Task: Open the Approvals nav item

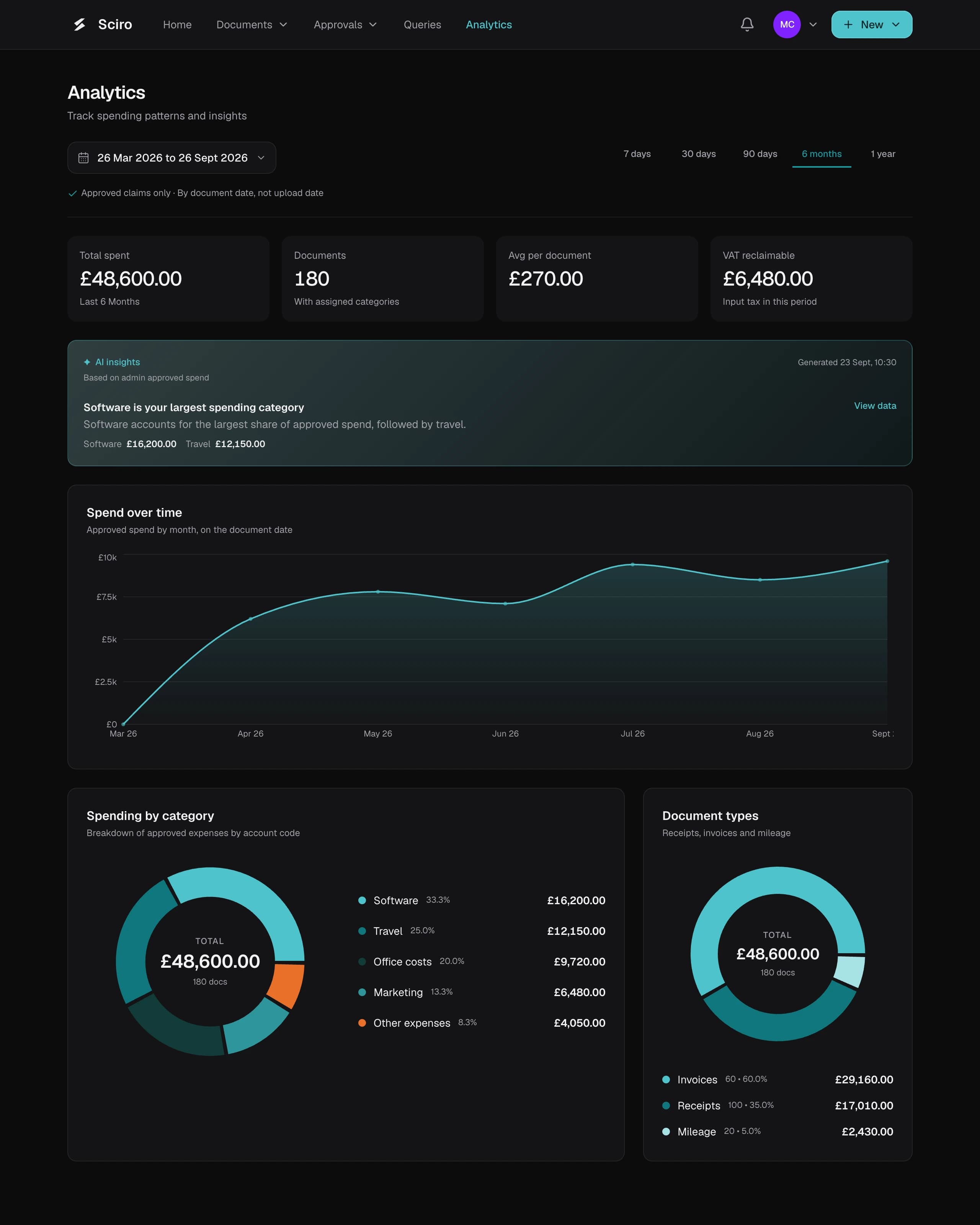Action: tap(338, 24)
